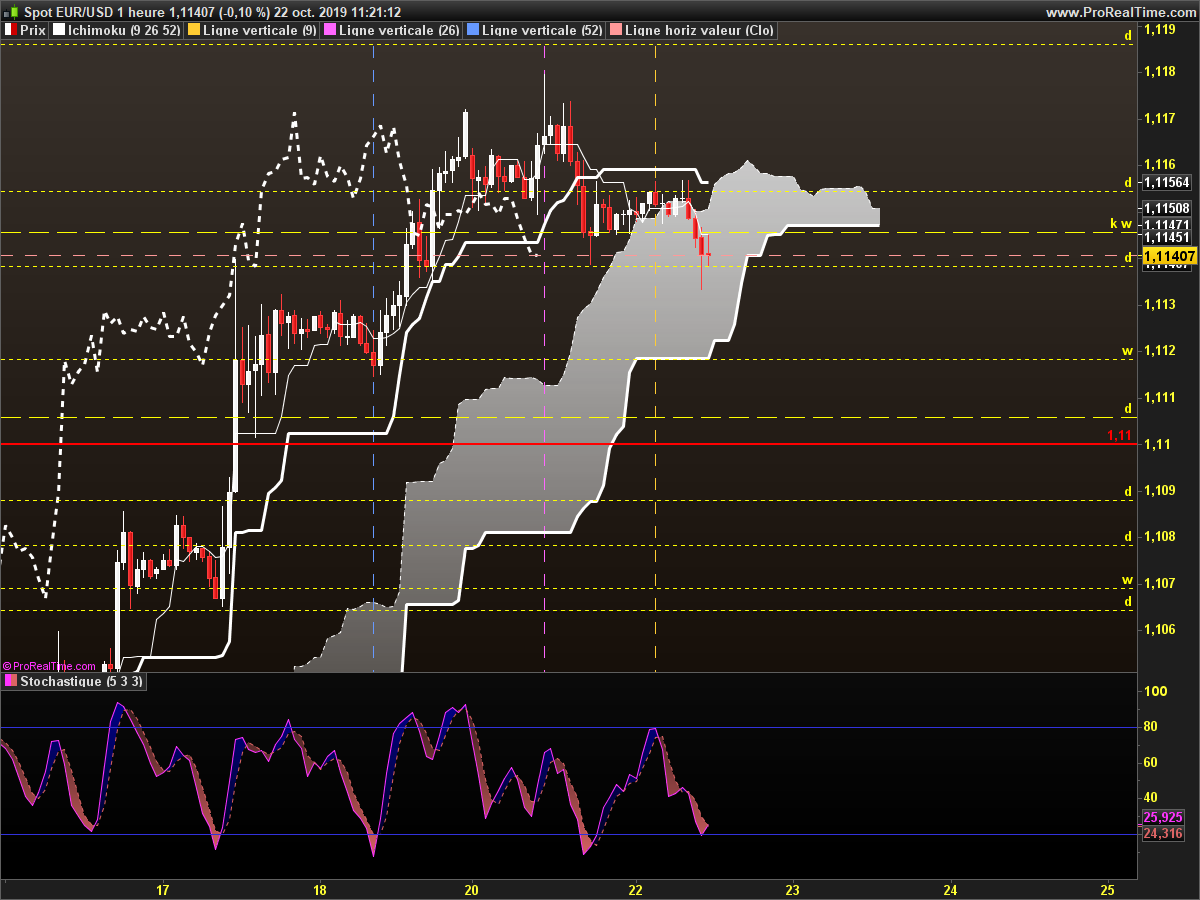
Task: Click the candlestick icon beside Spot EUR/USD title
Action: pos(11,12)
